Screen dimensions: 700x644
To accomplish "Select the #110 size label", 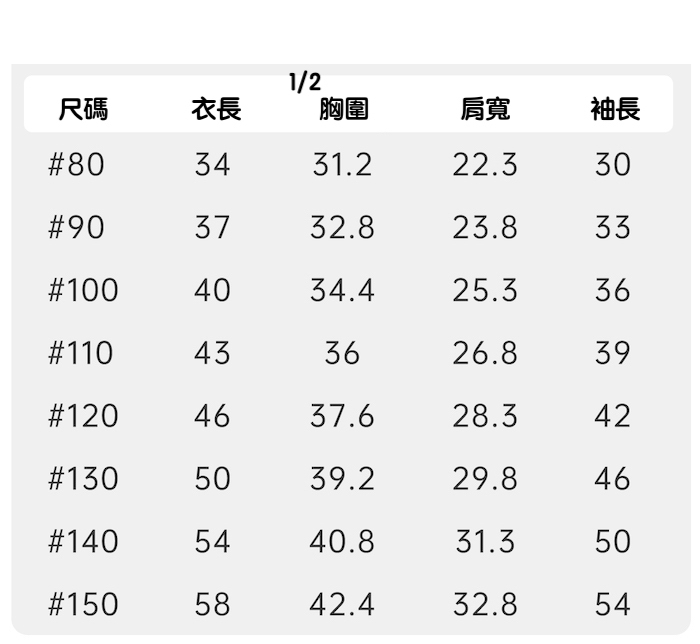I will pyautogui.click(x=81, y=353).
